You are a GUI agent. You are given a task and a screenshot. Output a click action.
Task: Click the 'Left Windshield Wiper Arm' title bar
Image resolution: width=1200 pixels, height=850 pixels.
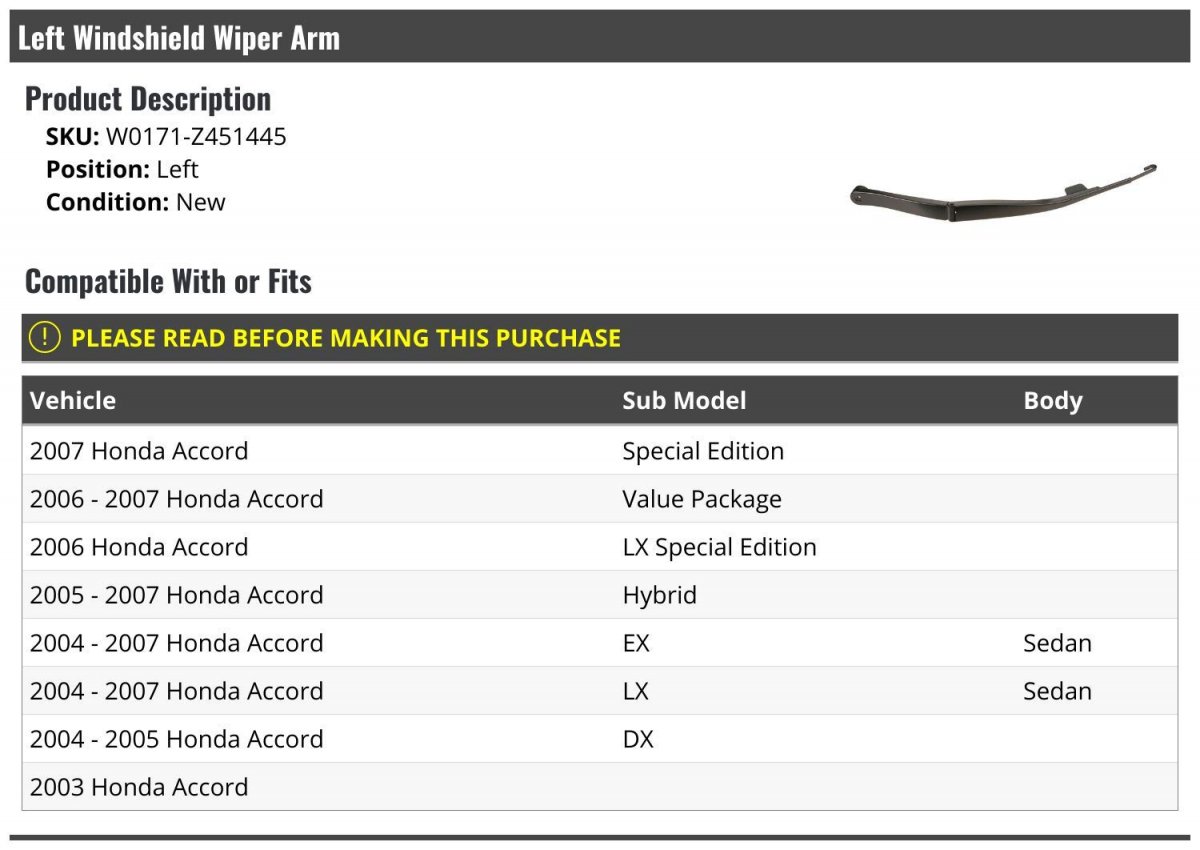pos(180,38)
